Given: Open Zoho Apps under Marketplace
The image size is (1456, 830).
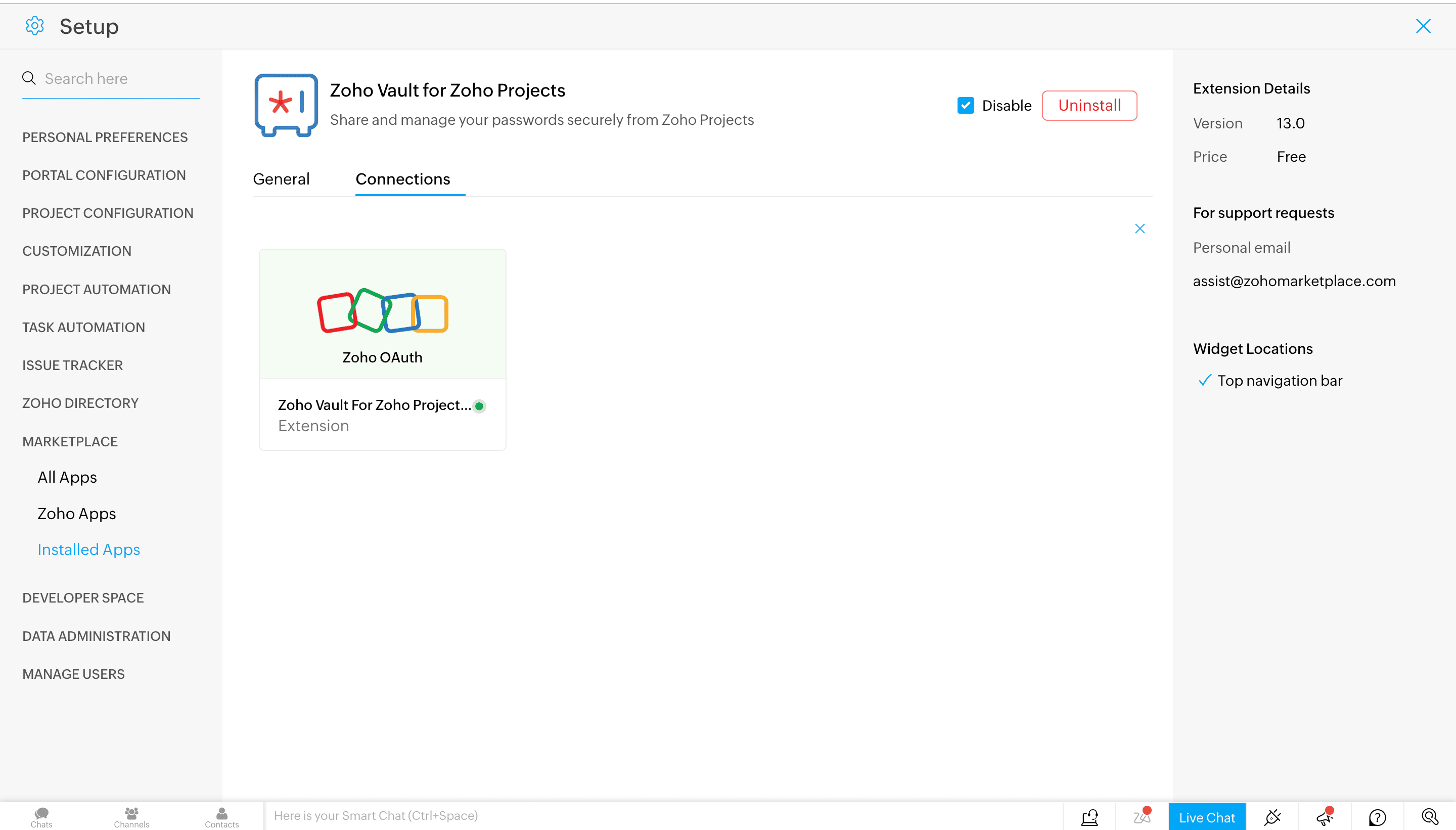Looking at the screenshot, I should point(76,514).
